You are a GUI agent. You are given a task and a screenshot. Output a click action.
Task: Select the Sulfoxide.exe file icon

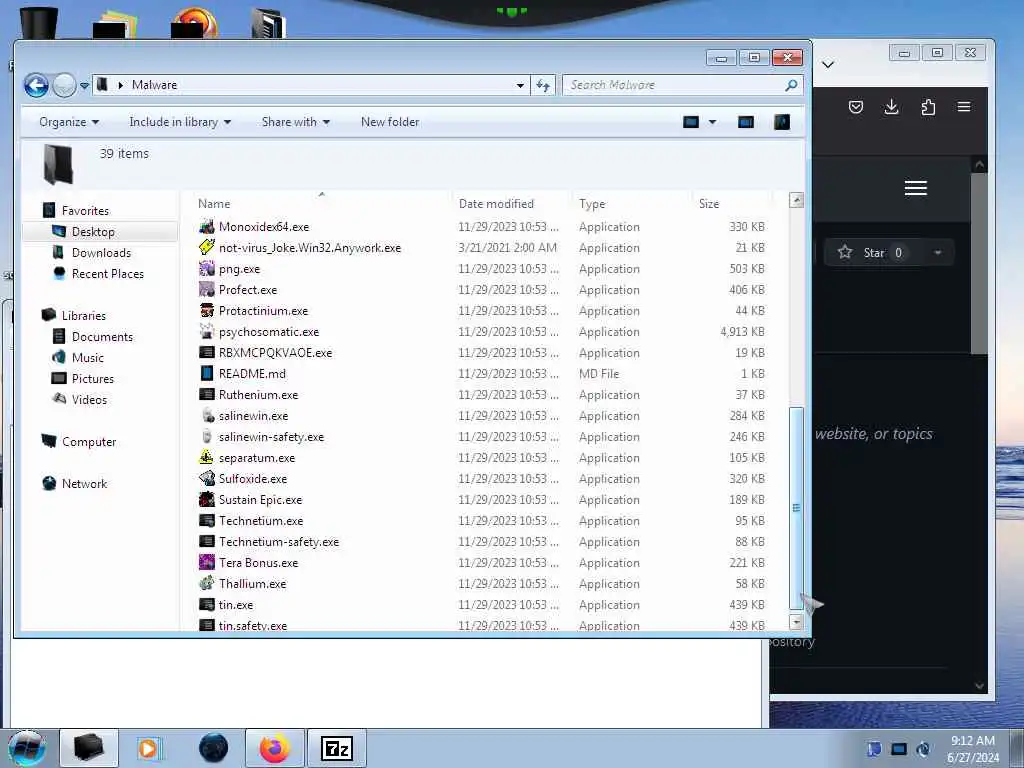pos(207,479)
